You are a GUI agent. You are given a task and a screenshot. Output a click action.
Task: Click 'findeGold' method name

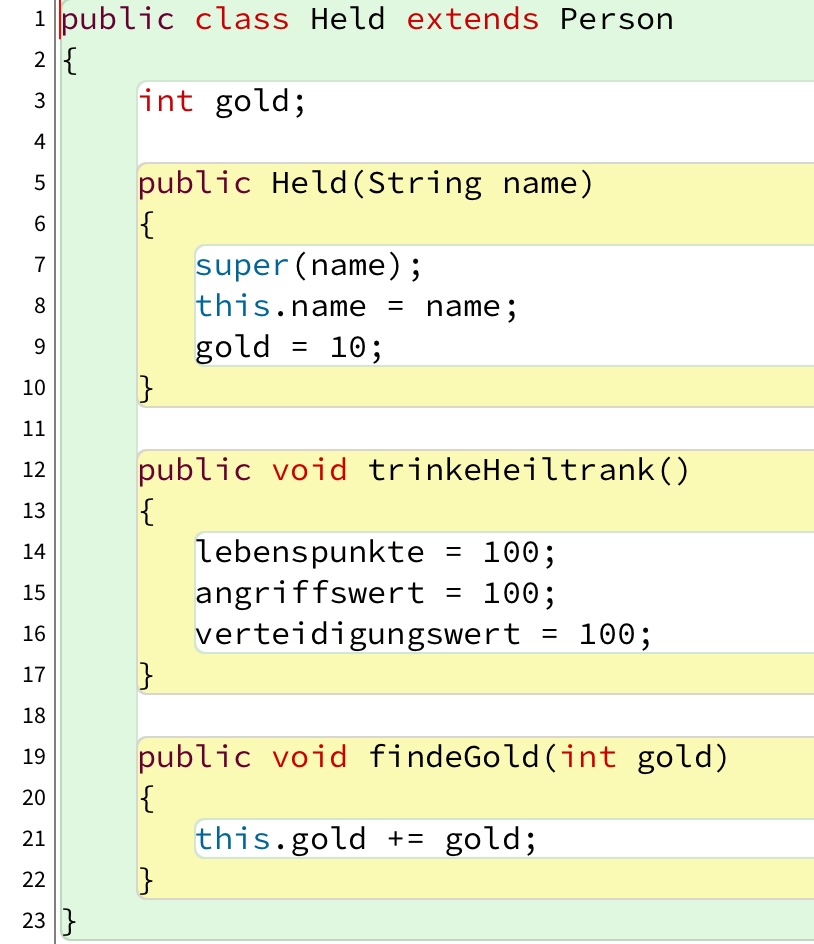tap(453, 757)
